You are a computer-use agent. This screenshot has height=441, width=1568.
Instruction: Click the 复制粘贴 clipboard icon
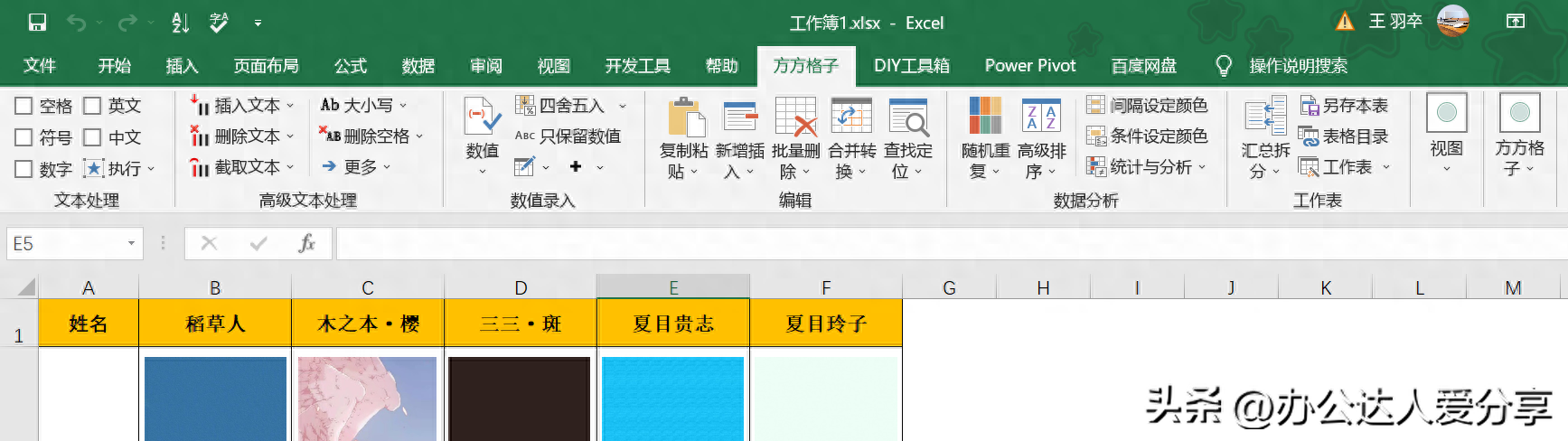685,117
